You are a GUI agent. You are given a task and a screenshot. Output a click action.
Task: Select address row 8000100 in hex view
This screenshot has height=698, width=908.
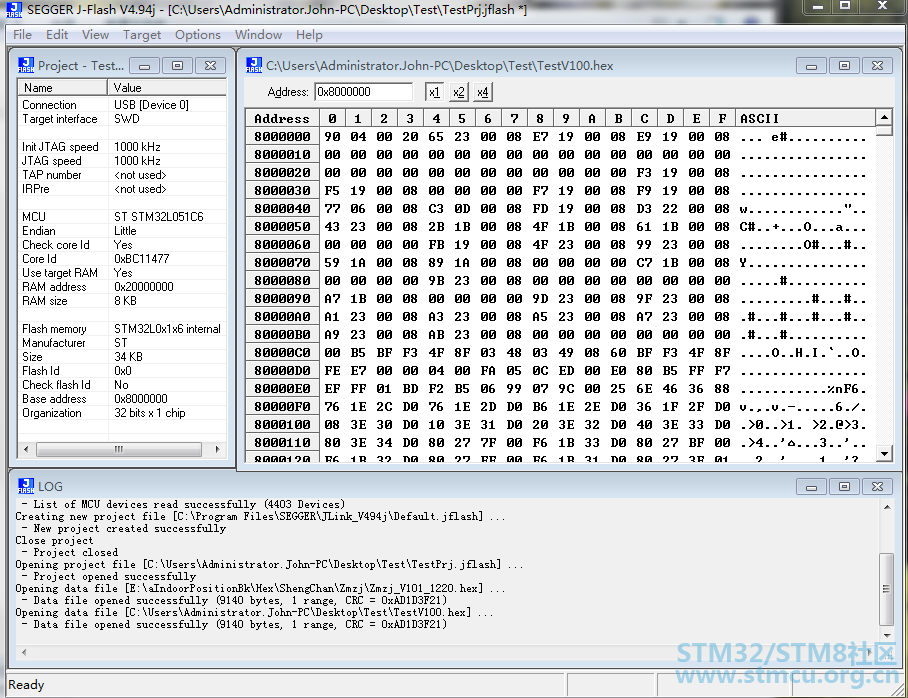[282, 424]
